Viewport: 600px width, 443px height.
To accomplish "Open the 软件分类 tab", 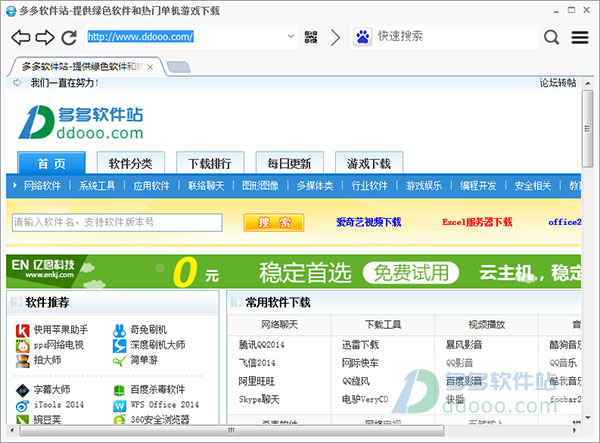I will (130, 163).
